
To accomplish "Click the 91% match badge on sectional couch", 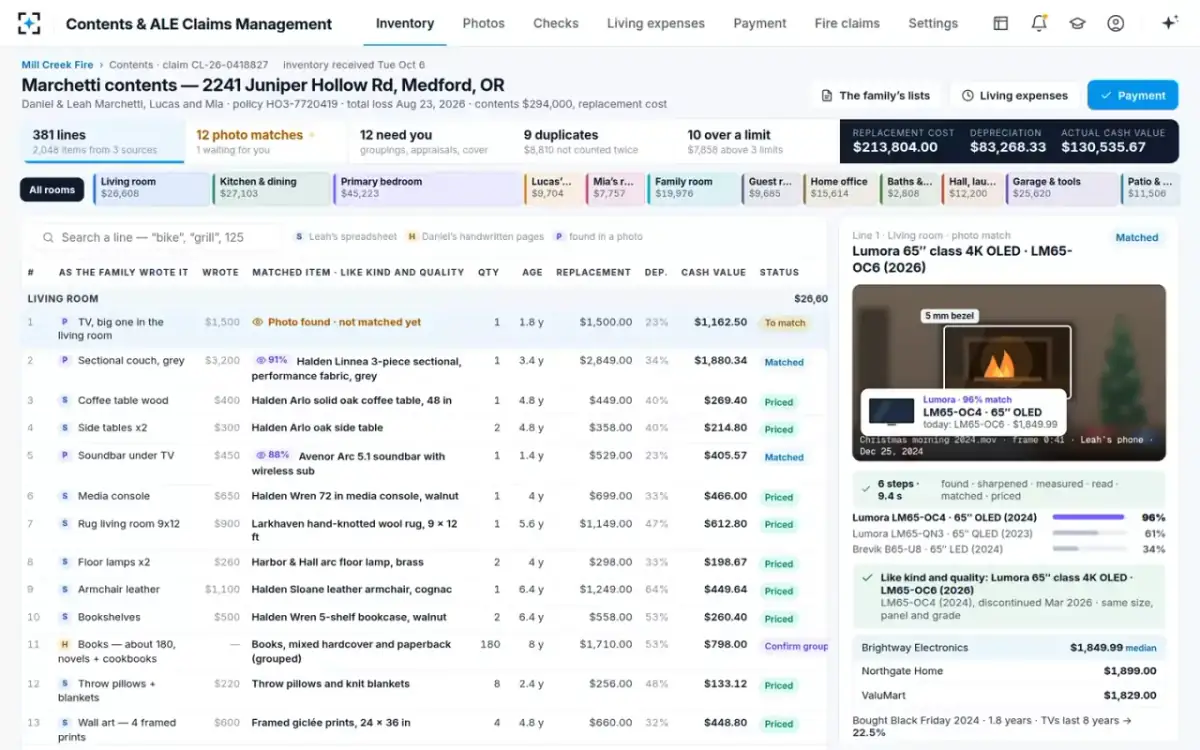I will tap(272, 360).
